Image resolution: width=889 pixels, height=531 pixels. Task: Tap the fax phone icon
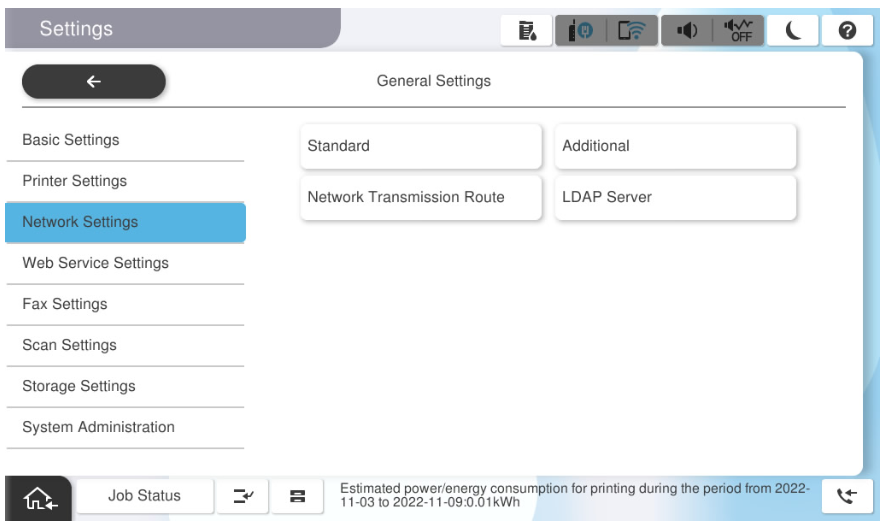[x=846, y=496]
